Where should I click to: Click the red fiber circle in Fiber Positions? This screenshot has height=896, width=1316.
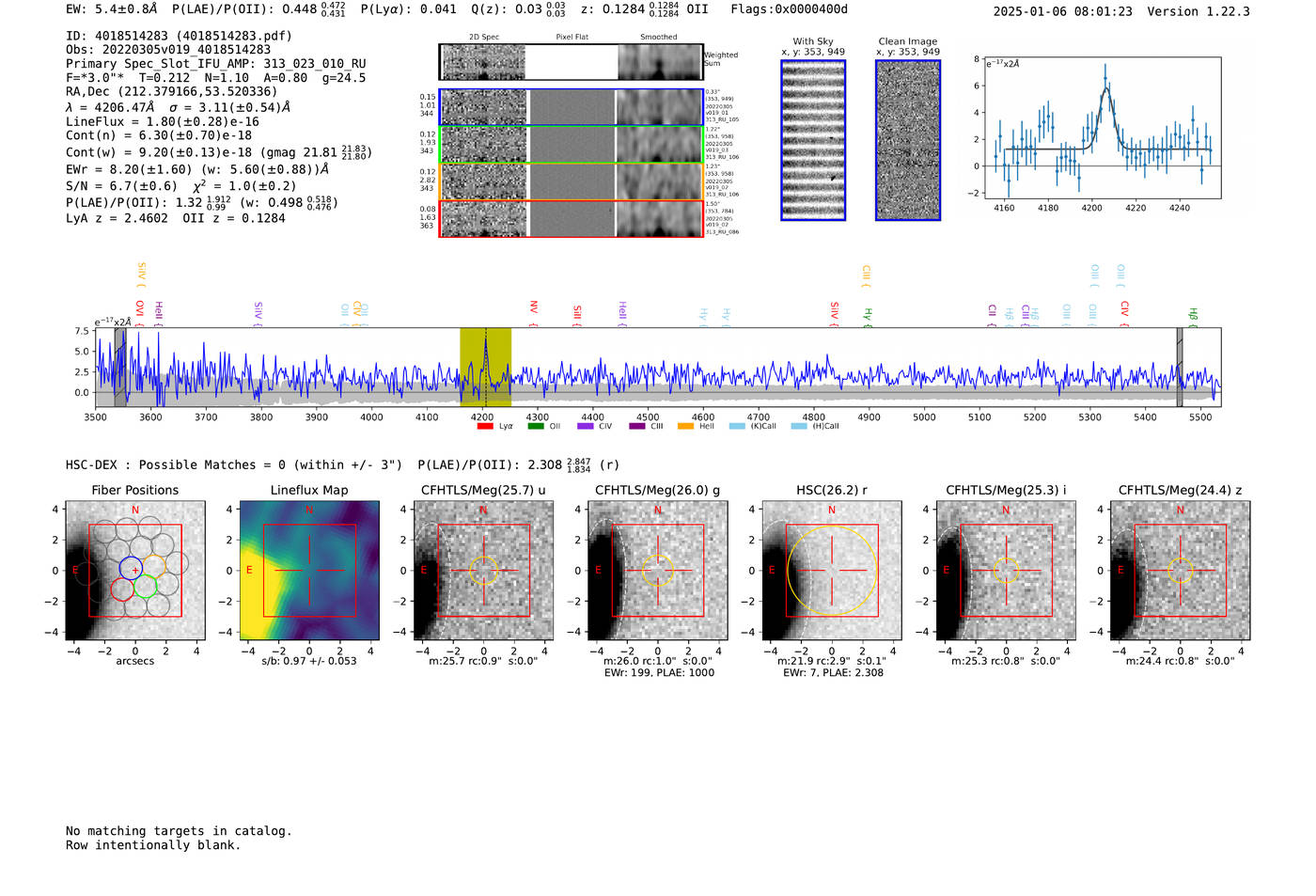click(122, 589)
